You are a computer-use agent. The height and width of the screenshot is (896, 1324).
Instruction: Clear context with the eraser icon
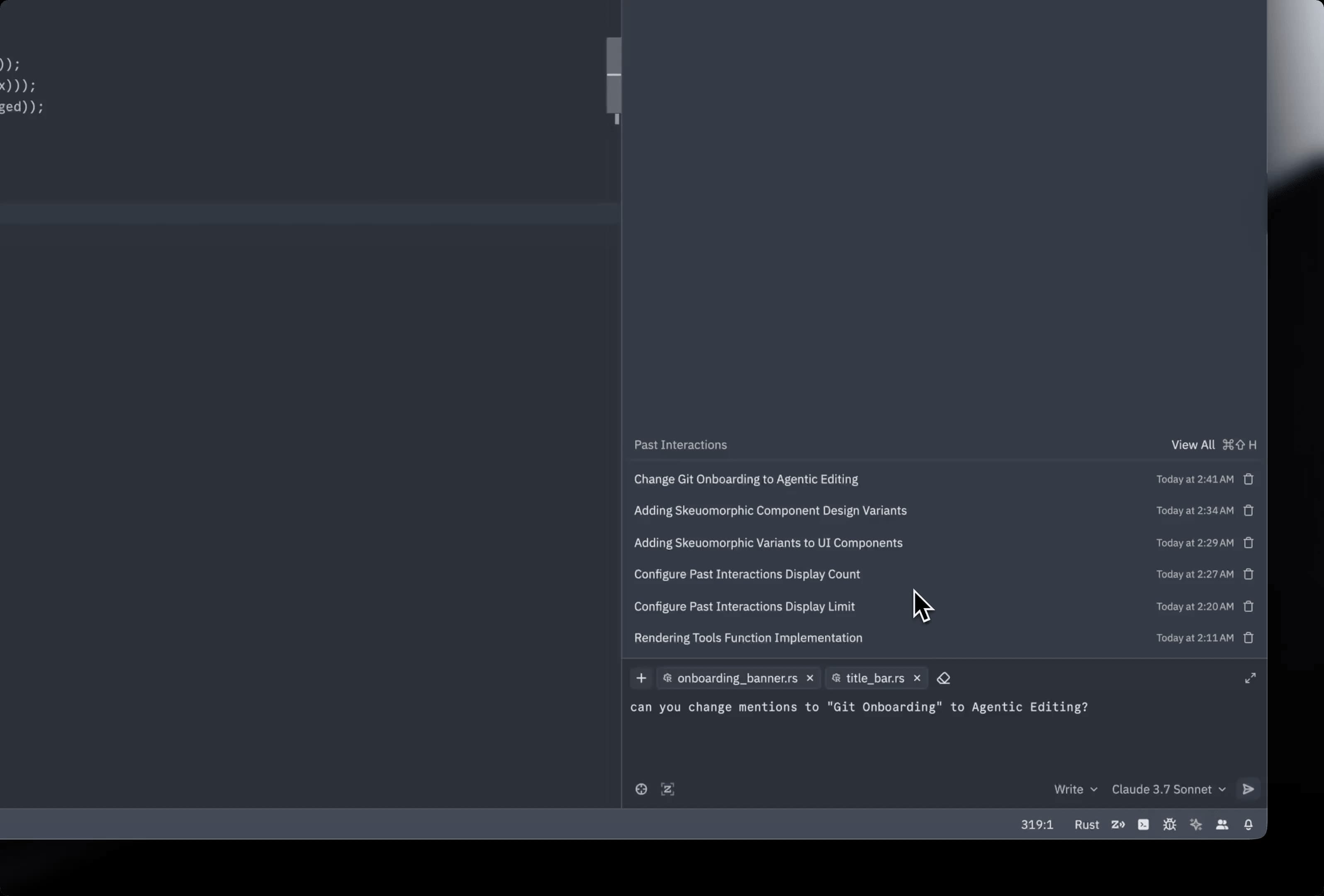943,678
